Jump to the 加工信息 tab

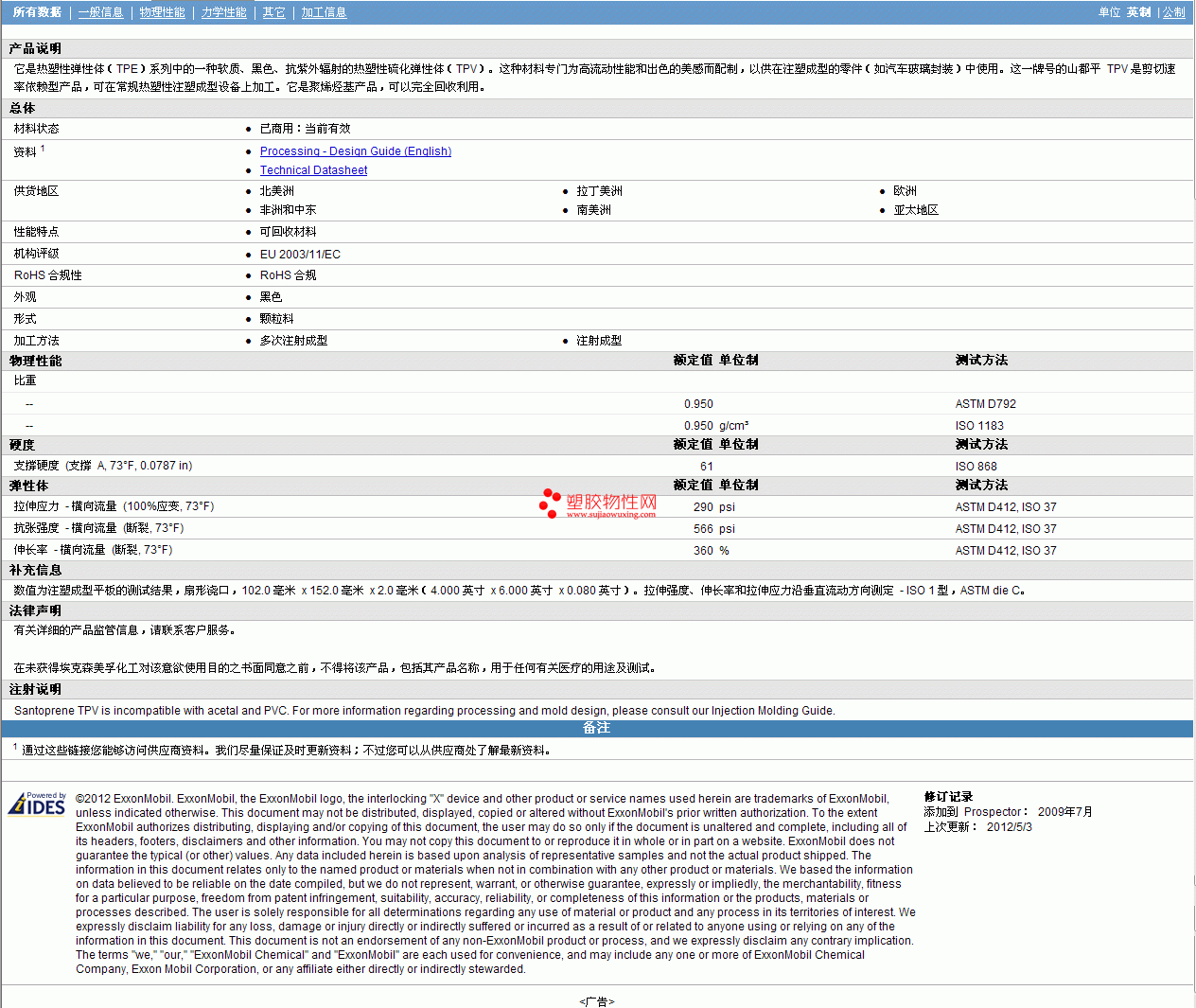pyautogui.click(x=324, y=12)
